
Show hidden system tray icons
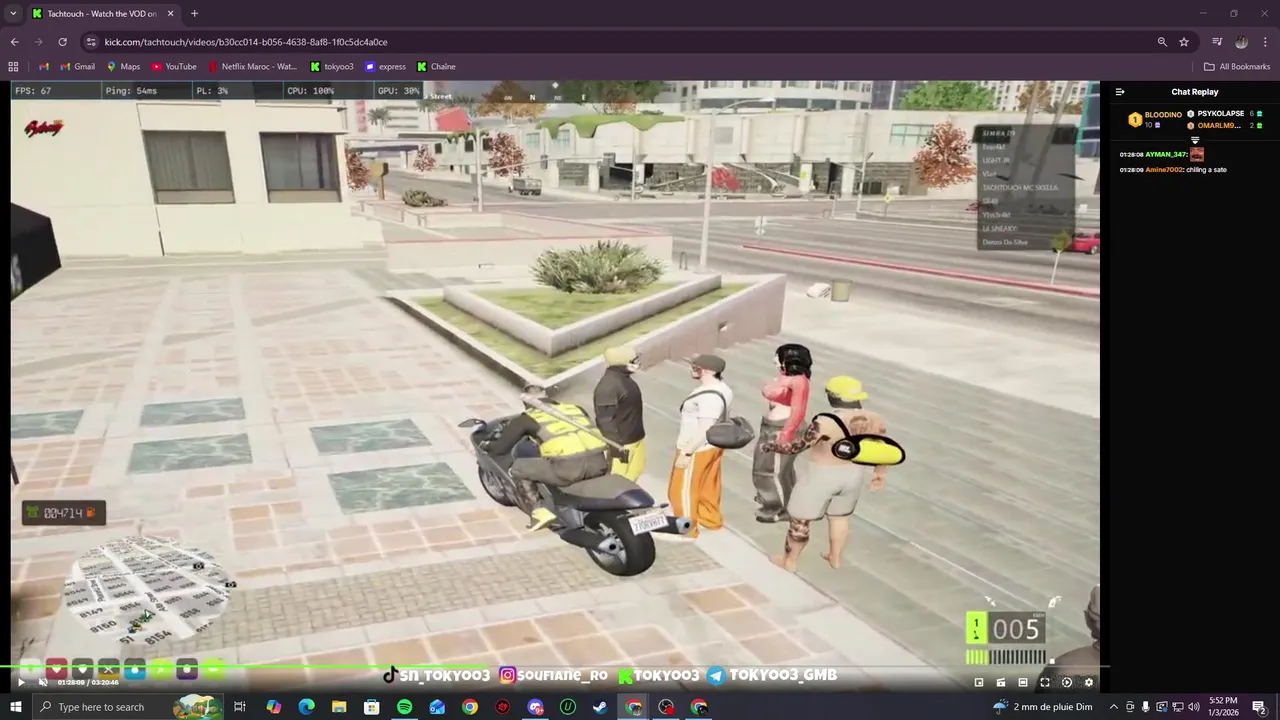(1114, 707)
